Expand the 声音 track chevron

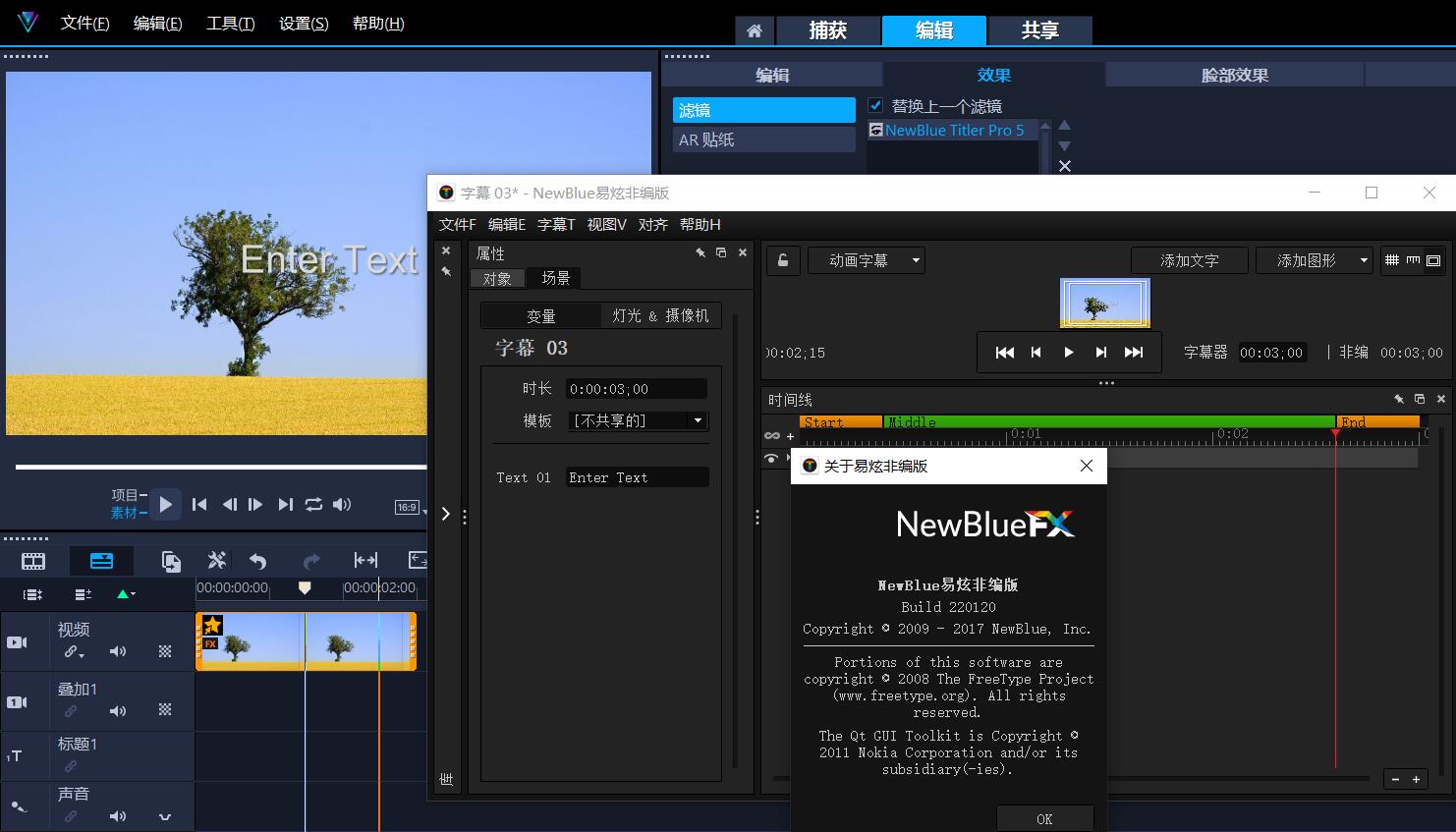pyautogui.click(x=165, y=816)
